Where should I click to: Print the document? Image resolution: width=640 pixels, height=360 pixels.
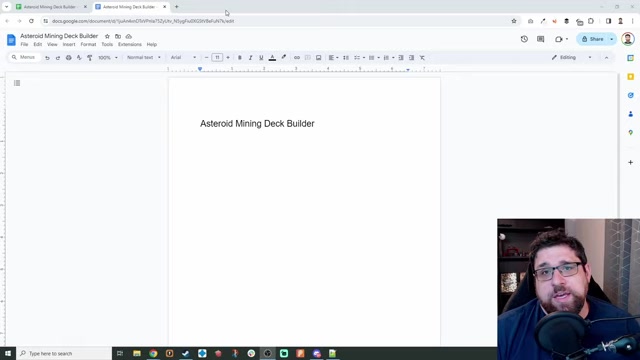69,58
